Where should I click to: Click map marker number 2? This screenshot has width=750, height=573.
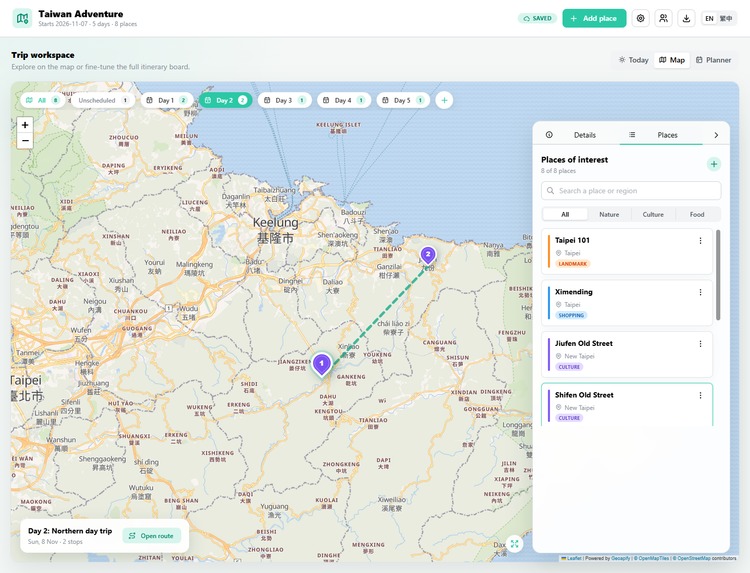click(x=428, y=255)
